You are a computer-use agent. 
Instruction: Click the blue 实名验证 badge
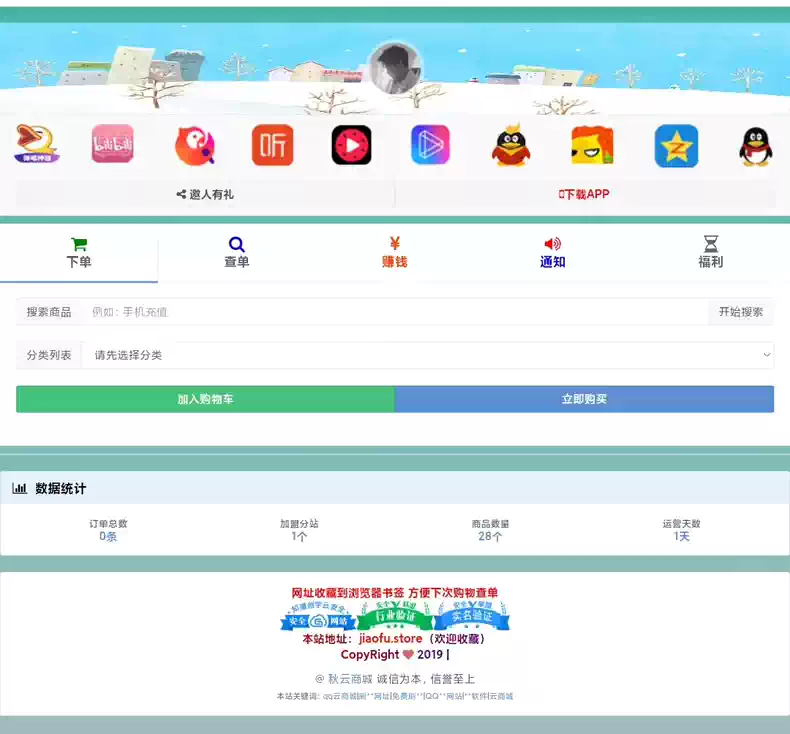(x=472, y=616)
